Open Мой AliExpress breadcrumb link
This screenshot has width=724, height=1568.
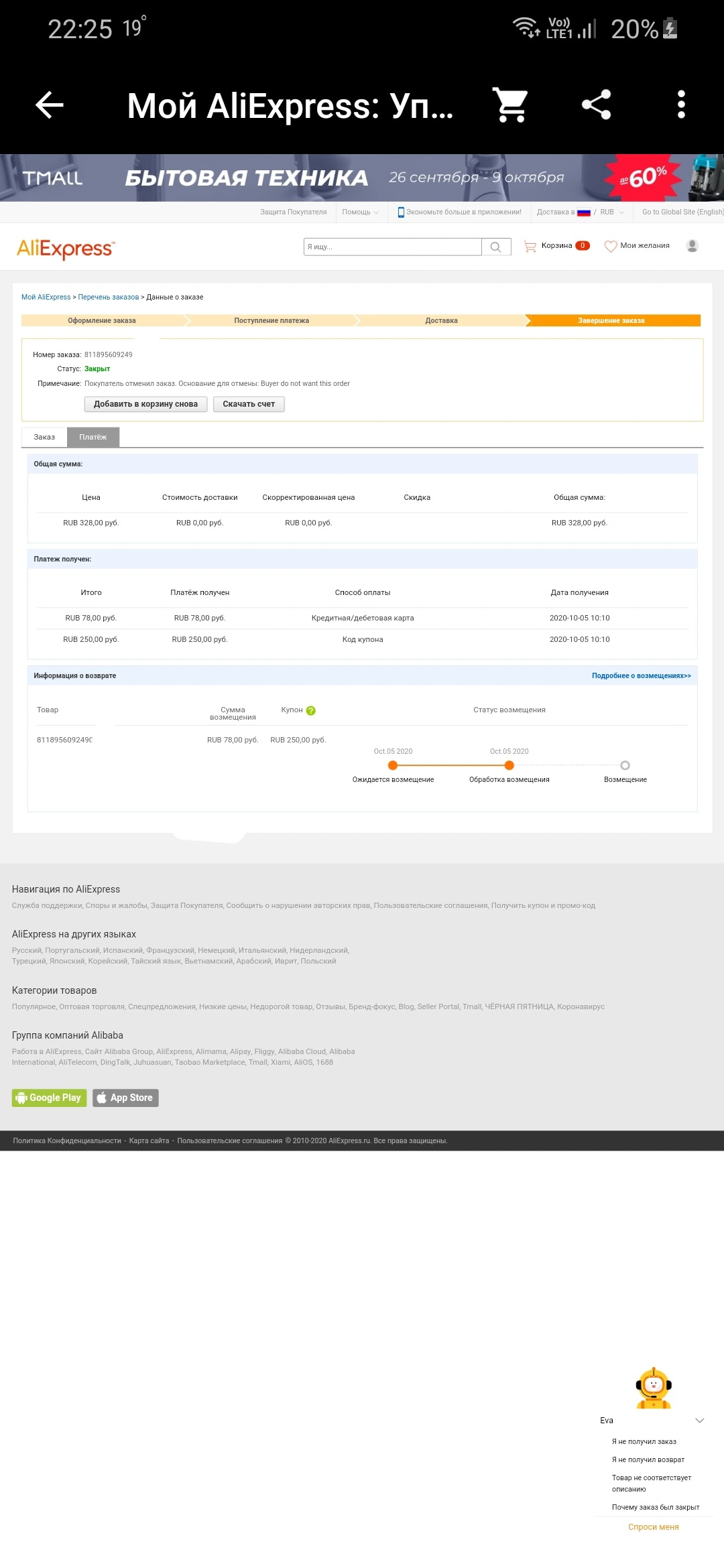[46, 297]
